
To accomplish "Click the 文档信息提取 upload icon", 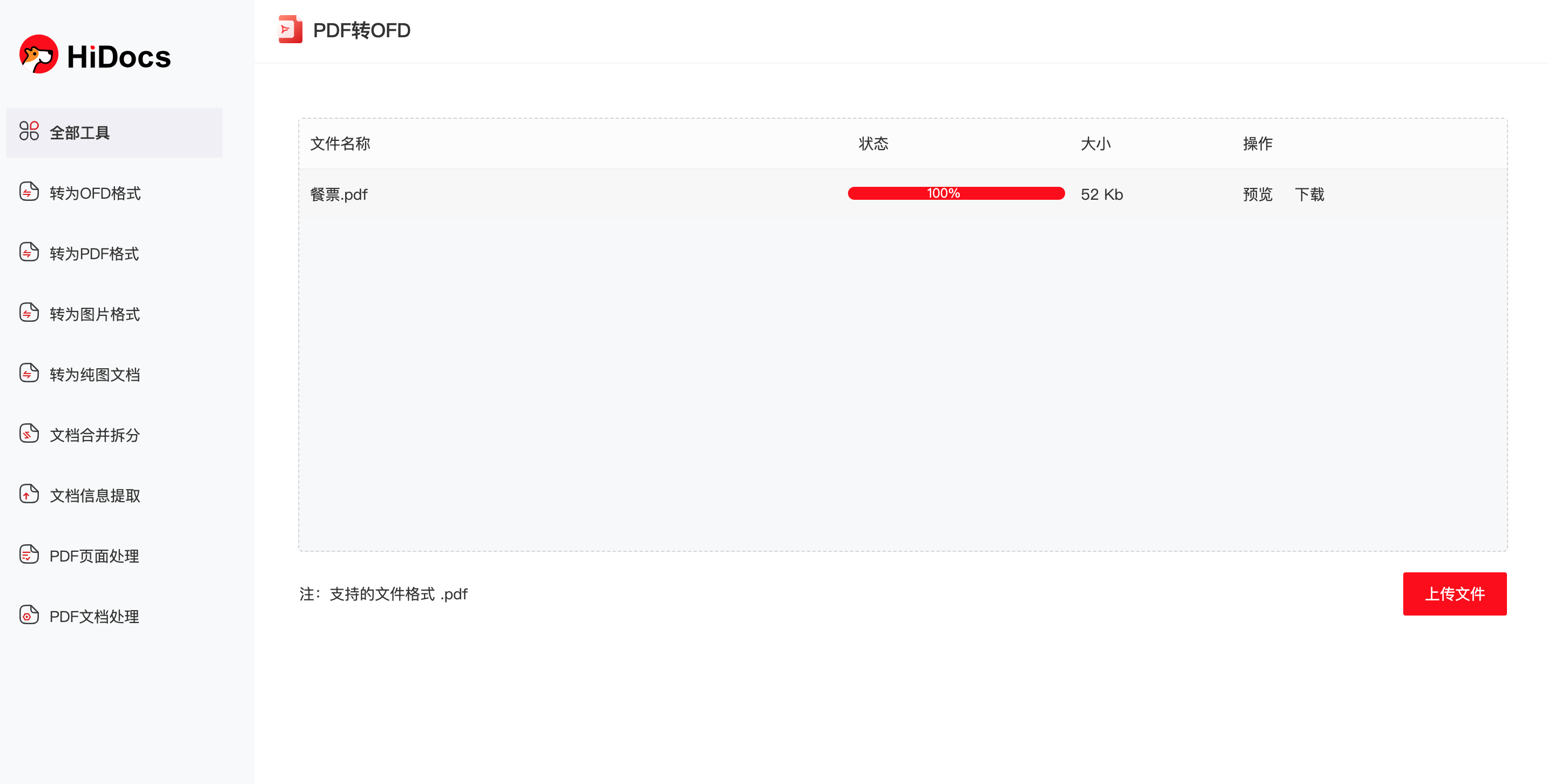I will [x=29, y=494].
